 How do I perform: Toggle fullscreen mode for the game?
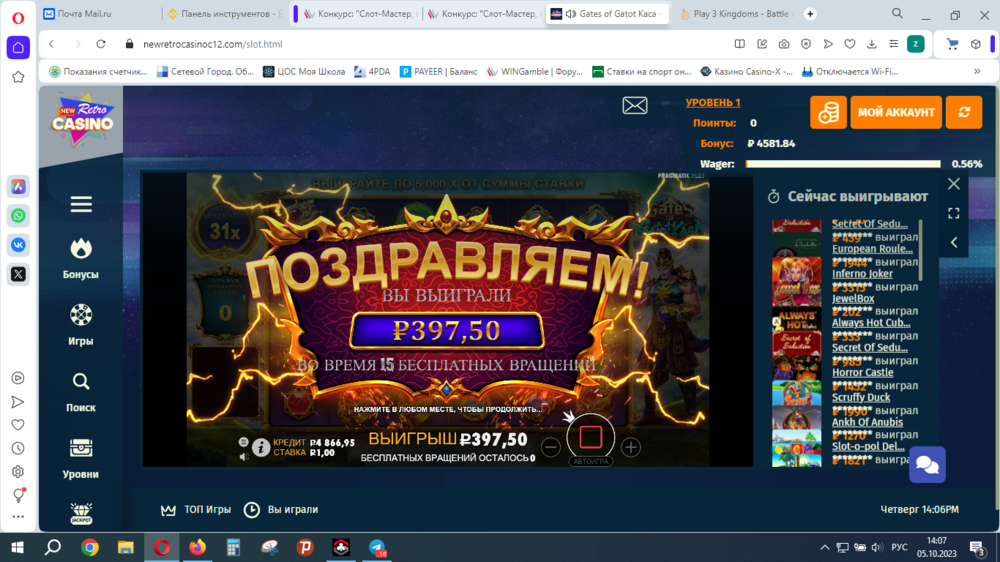(953, 213)
